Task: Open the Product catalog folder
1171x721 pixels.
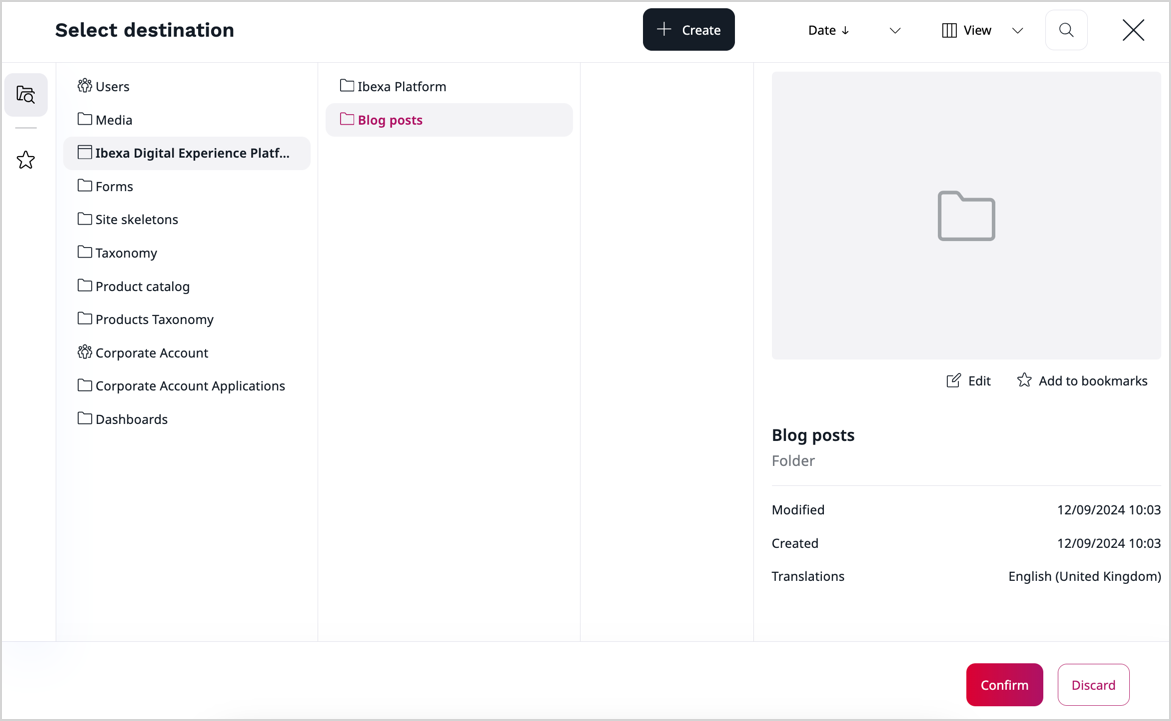Action: (142, 286)
